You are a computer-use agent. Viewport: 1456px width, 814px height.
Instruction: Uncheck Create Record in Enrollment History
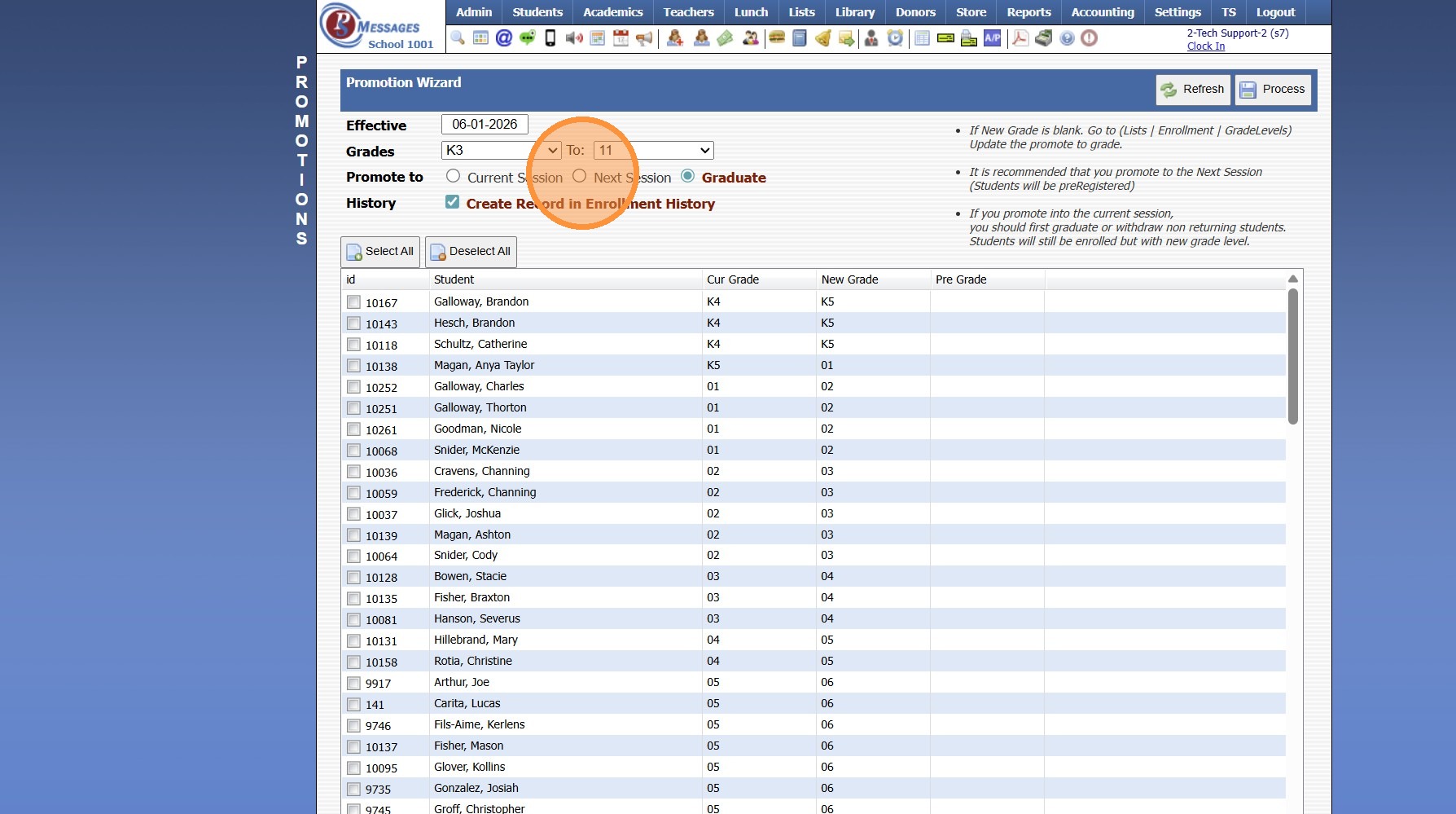click(453, 202)
